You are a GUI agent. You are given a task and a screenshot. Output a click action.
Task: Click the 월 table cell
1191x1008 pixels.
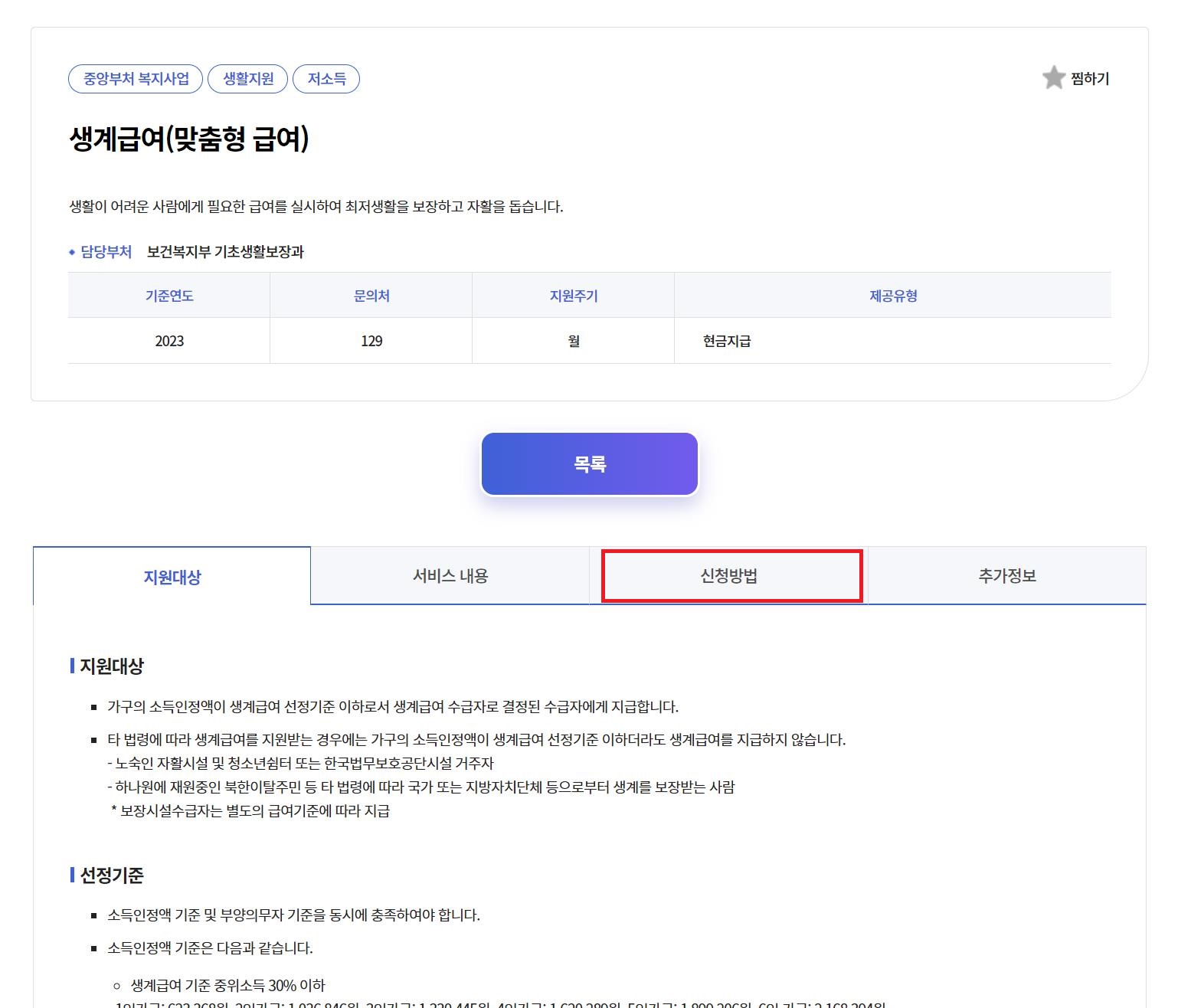(574, 341)
